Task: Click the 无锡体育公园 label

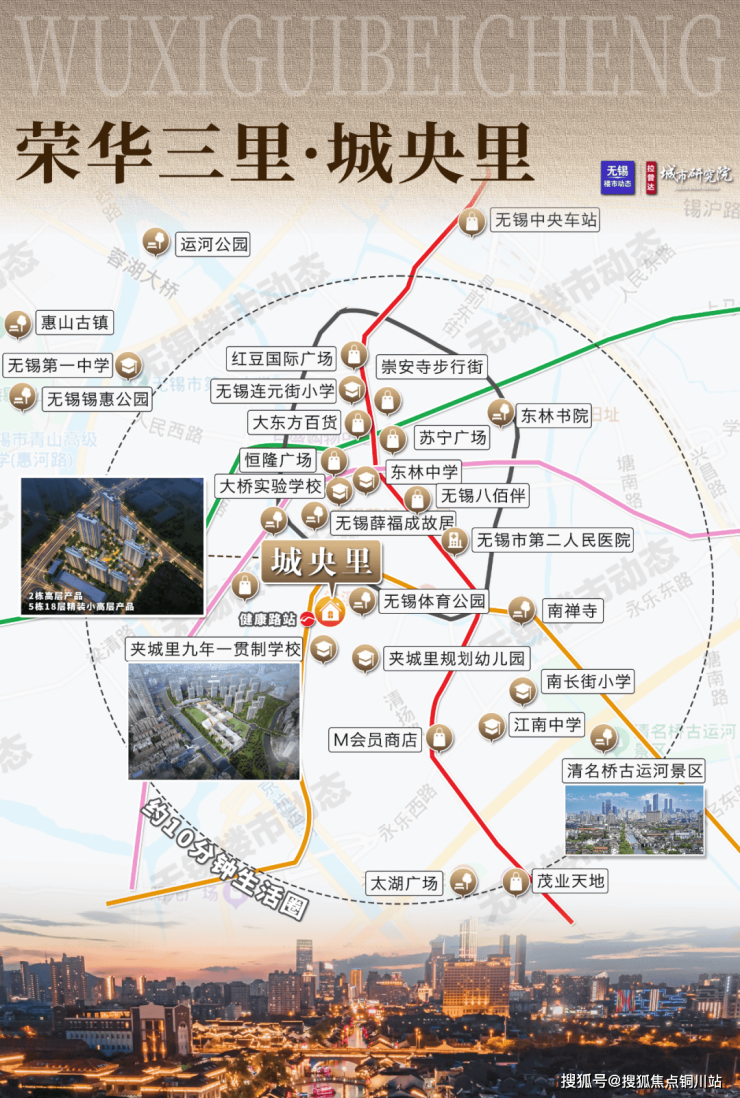Action: [434, 601]
